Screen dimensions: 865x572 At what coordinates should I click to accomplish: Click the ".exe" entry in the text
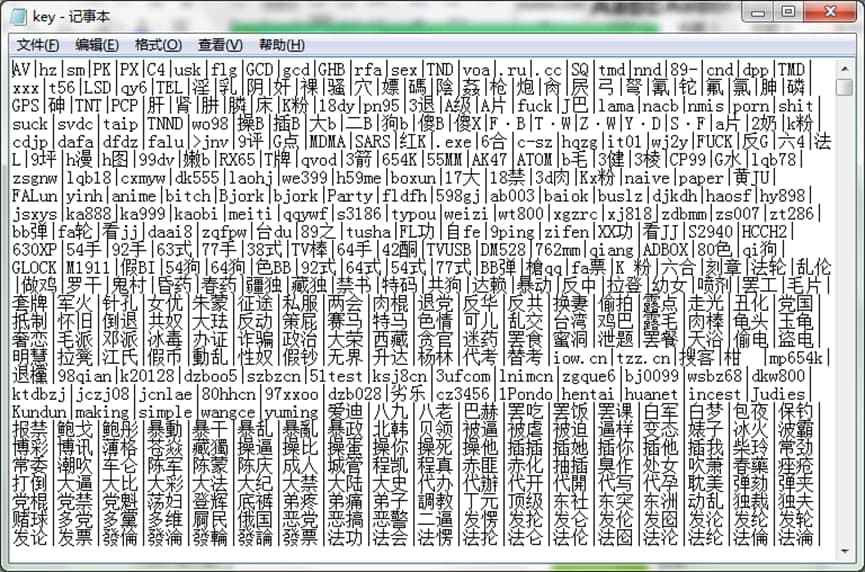point(453,142)
